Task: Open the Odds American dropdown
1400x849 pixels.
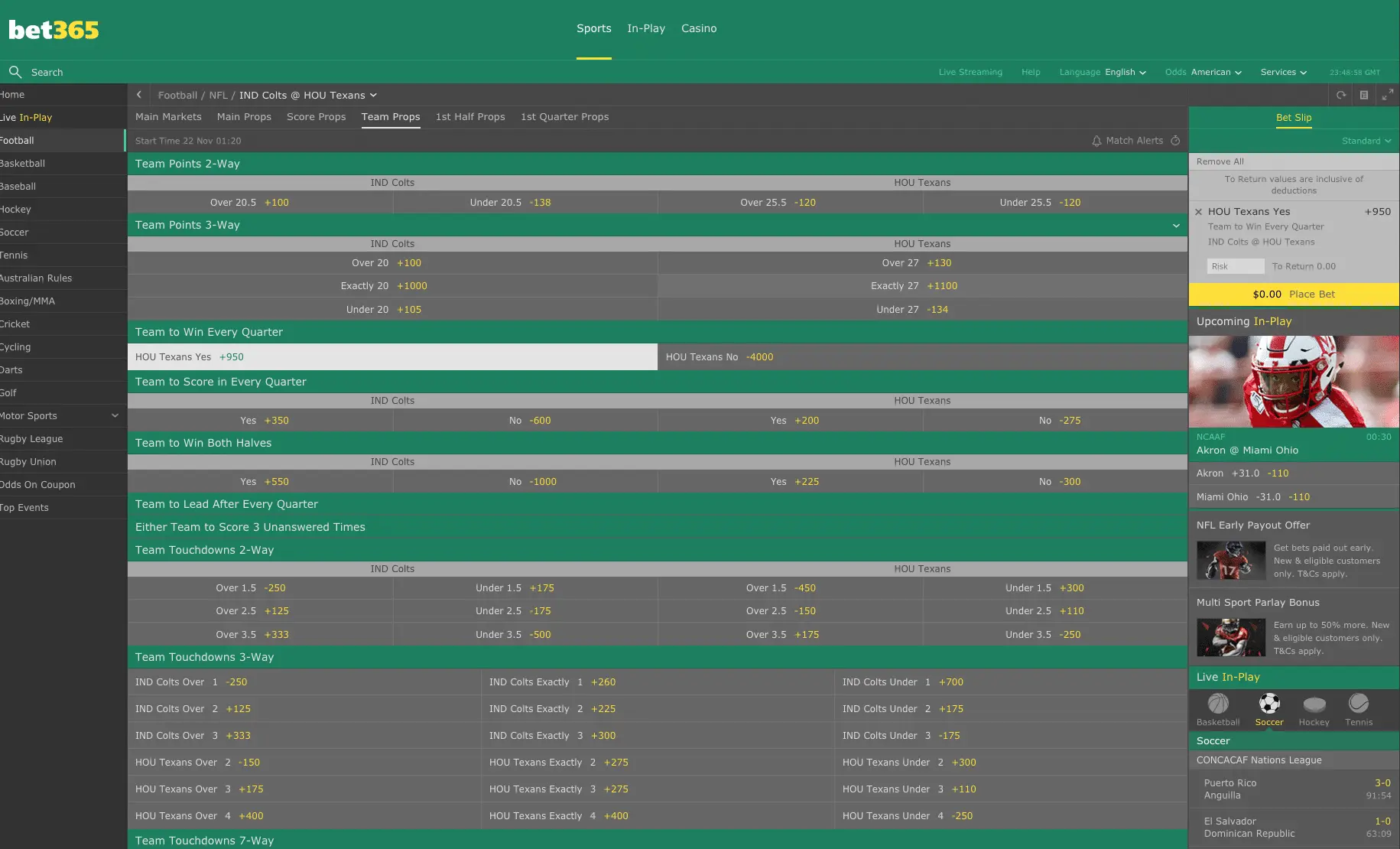Action: point(1203,72)
